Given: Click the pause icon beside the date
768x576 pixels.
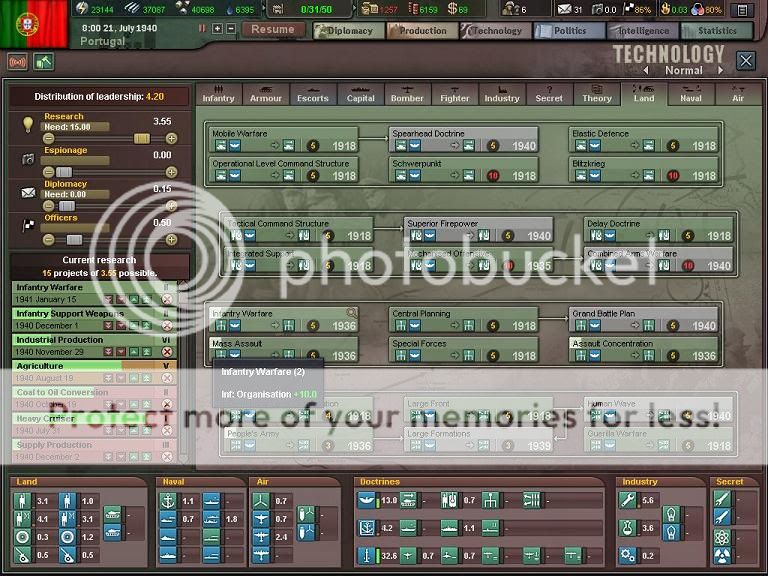Looking at the screenshot, I should coord(203,29).
